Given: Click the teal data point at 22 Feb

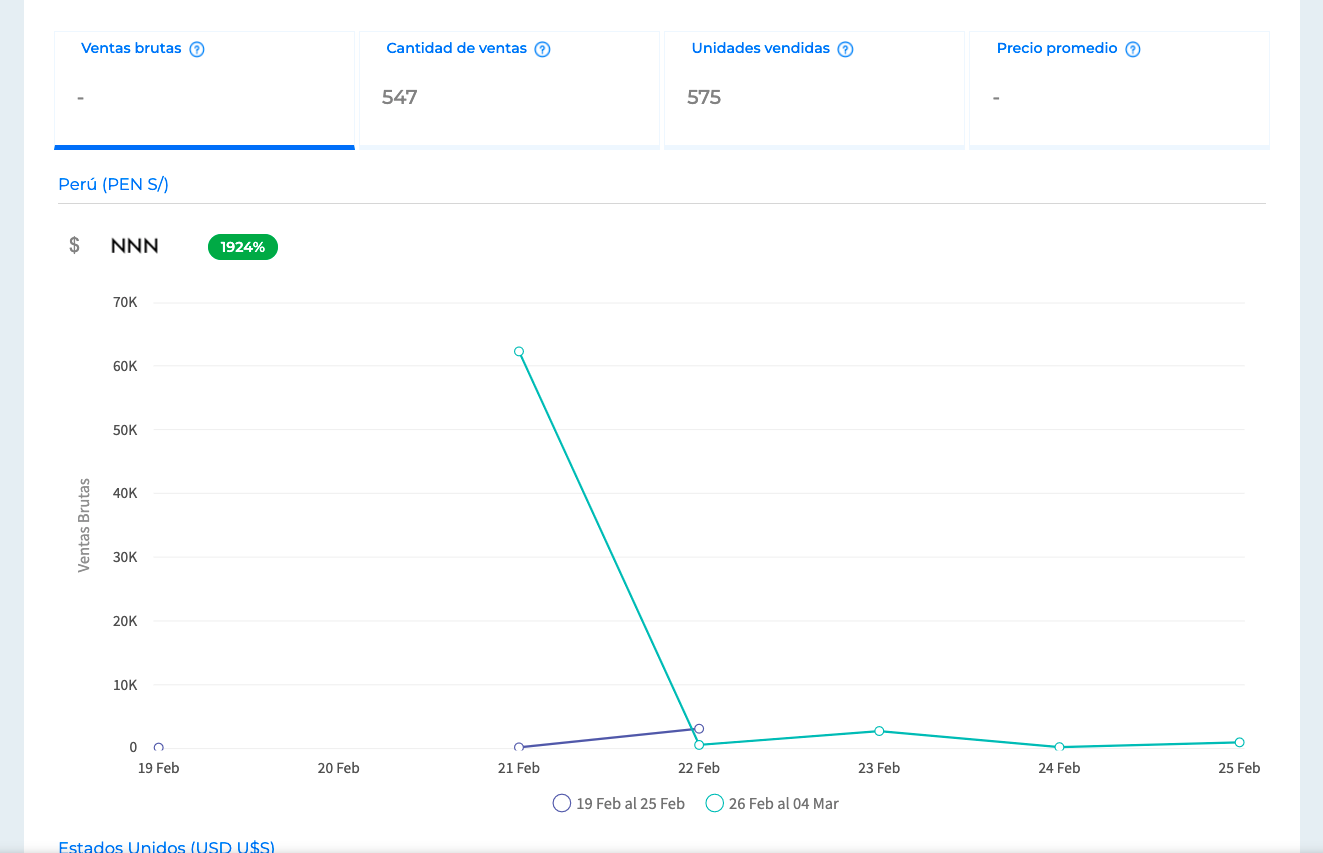Looking at the screenshot, I should tap(699, 745).
